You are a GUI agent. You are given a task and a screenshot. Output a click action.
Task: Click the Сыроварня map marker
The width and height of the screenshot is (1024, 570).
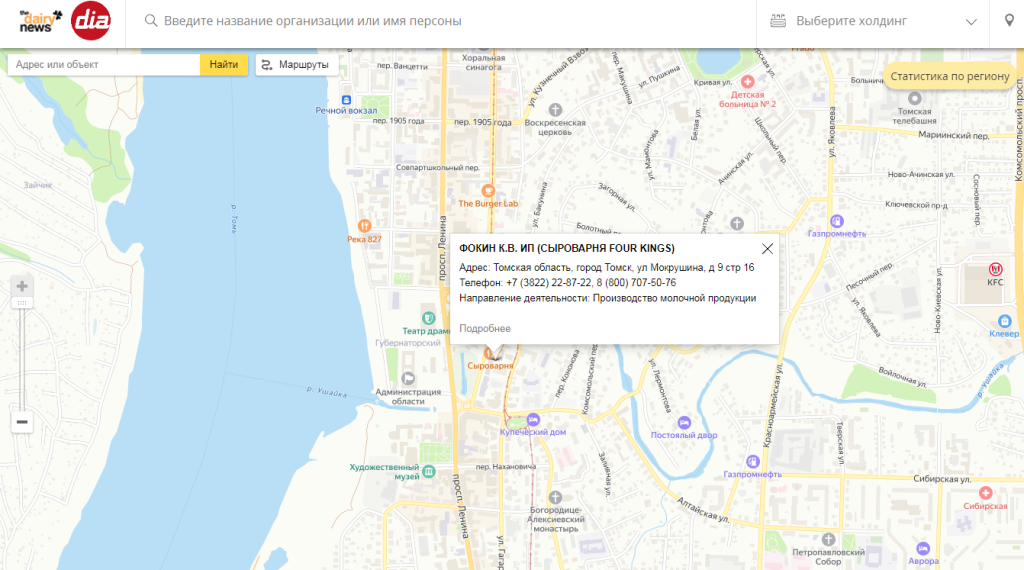[490, 354]
